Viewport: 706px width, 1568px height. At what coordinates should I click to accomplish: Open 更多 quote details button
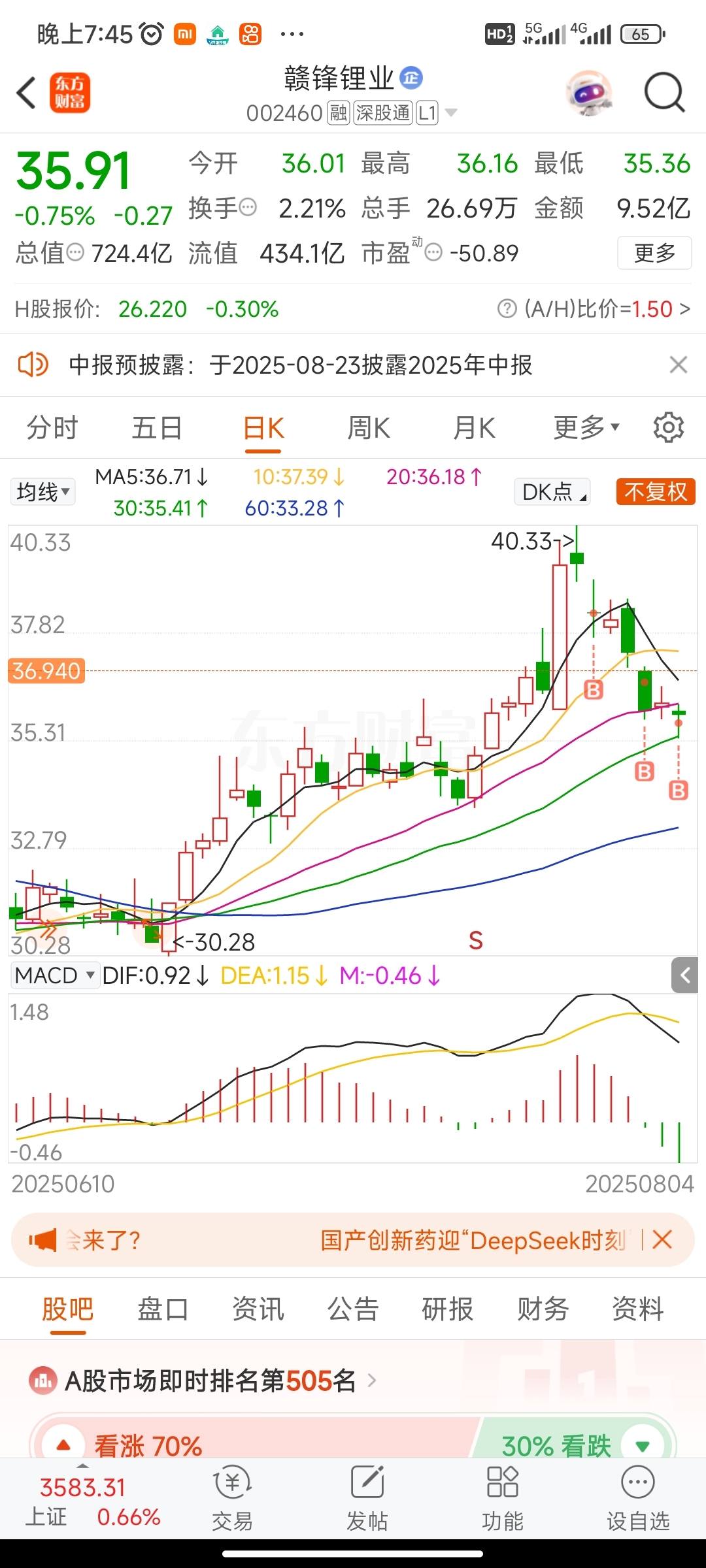tap(654, 253)
